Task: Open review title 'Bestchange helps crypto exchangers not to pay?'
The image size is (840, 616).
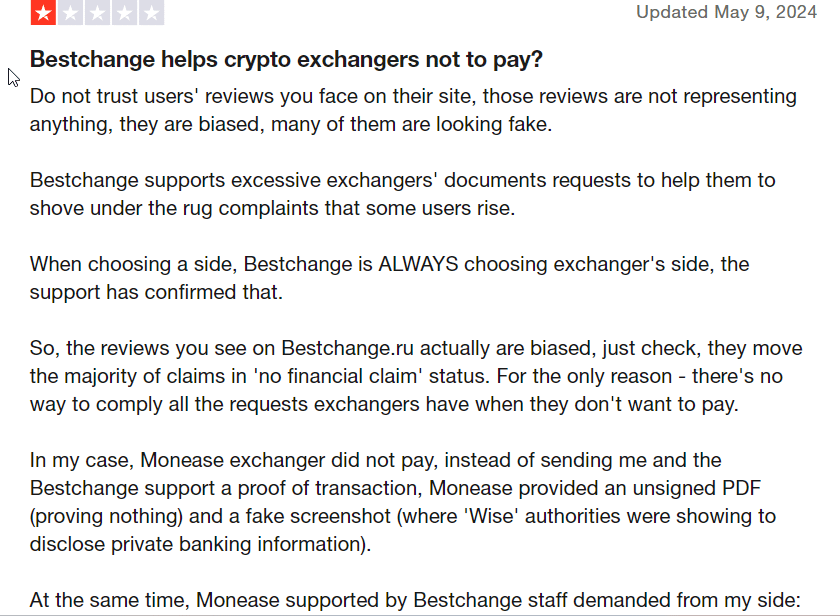Action: pos(286,60)
